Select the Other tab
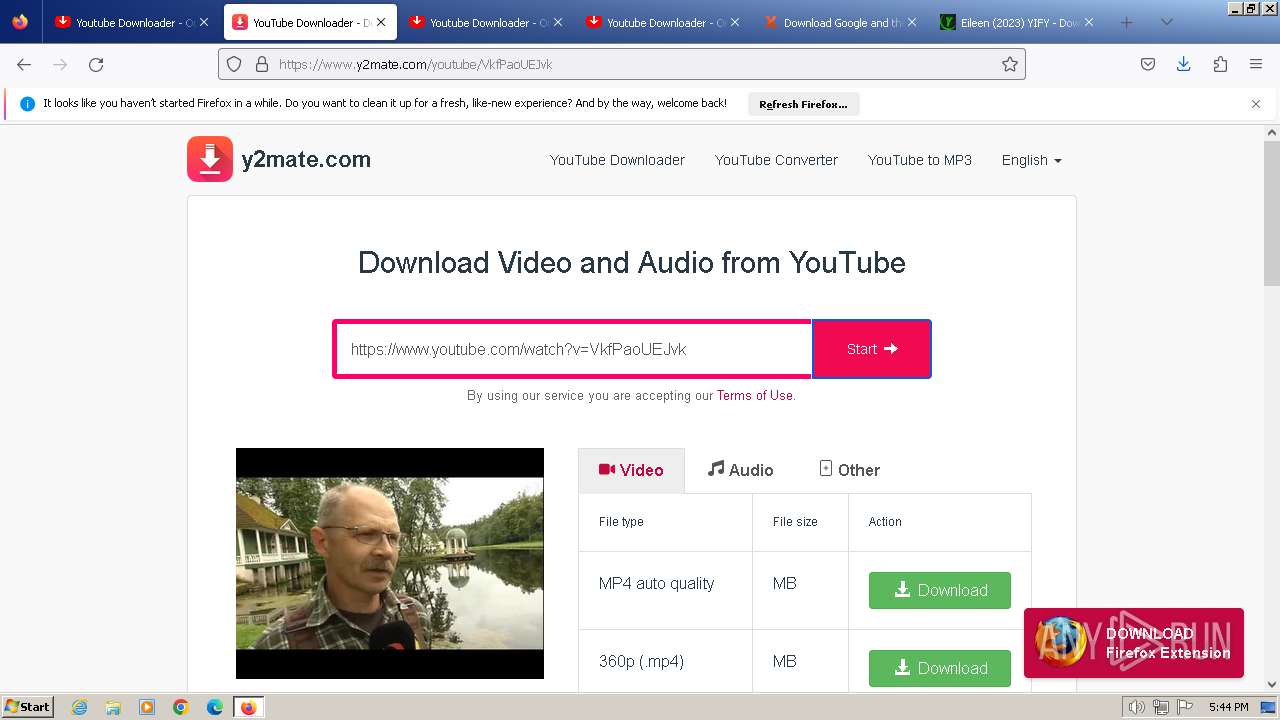This screenshot has width=1280, height=720. point(849,470)
